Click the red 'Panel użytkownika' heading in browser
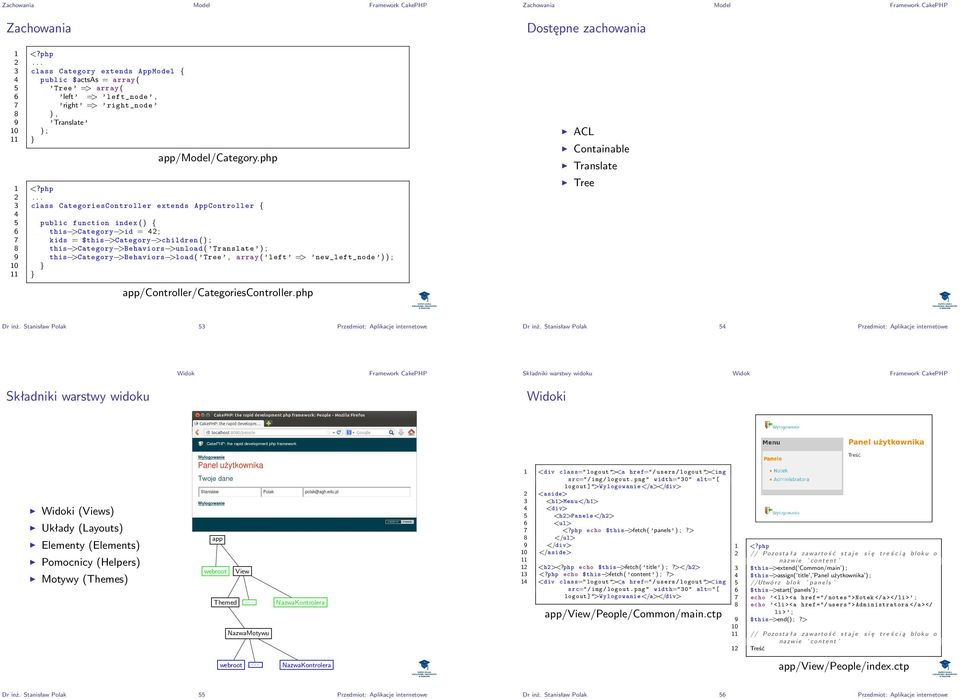Screen dimensions: 960x699 click(x=231, y=465)
